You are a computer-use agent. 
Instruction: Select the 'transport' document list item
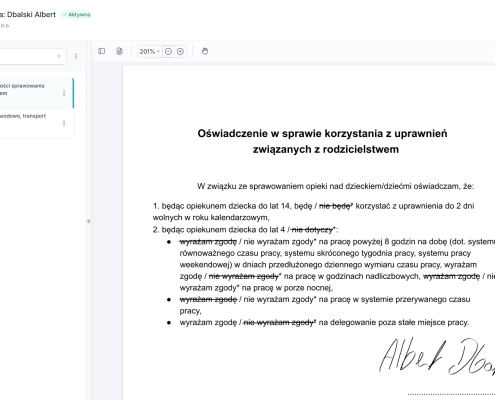pyautogui.click(x=36, y=123)
